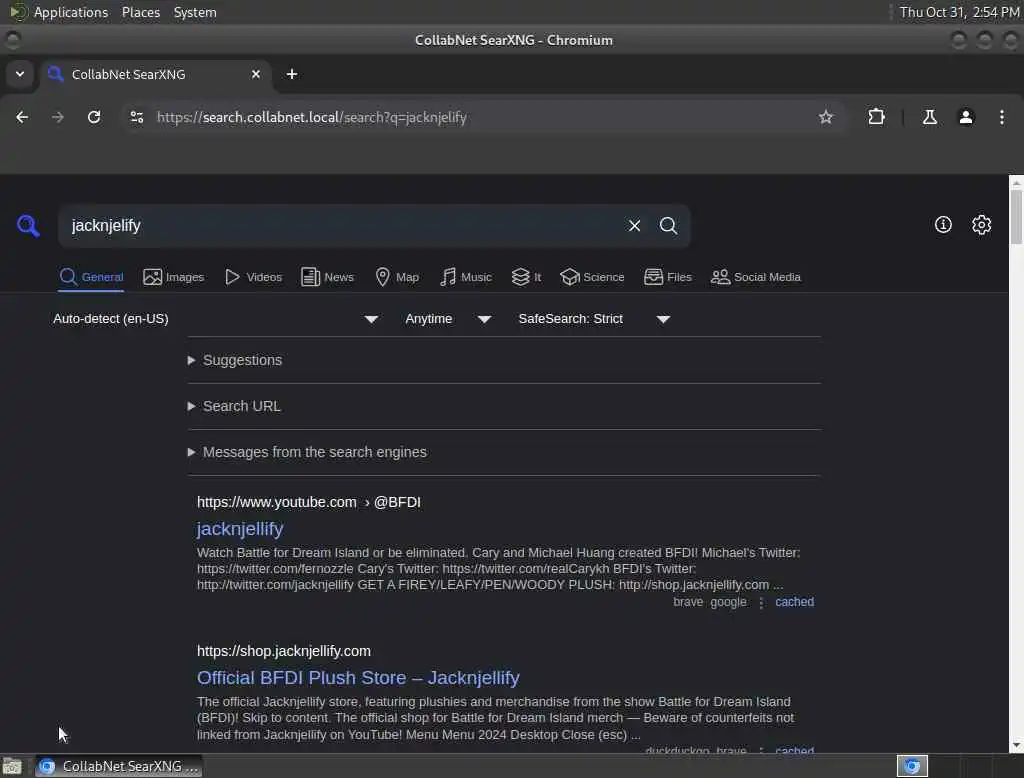Click the SearXNG magnifier logo
This screenshot has height=778, width=1024.
(28, 225)
